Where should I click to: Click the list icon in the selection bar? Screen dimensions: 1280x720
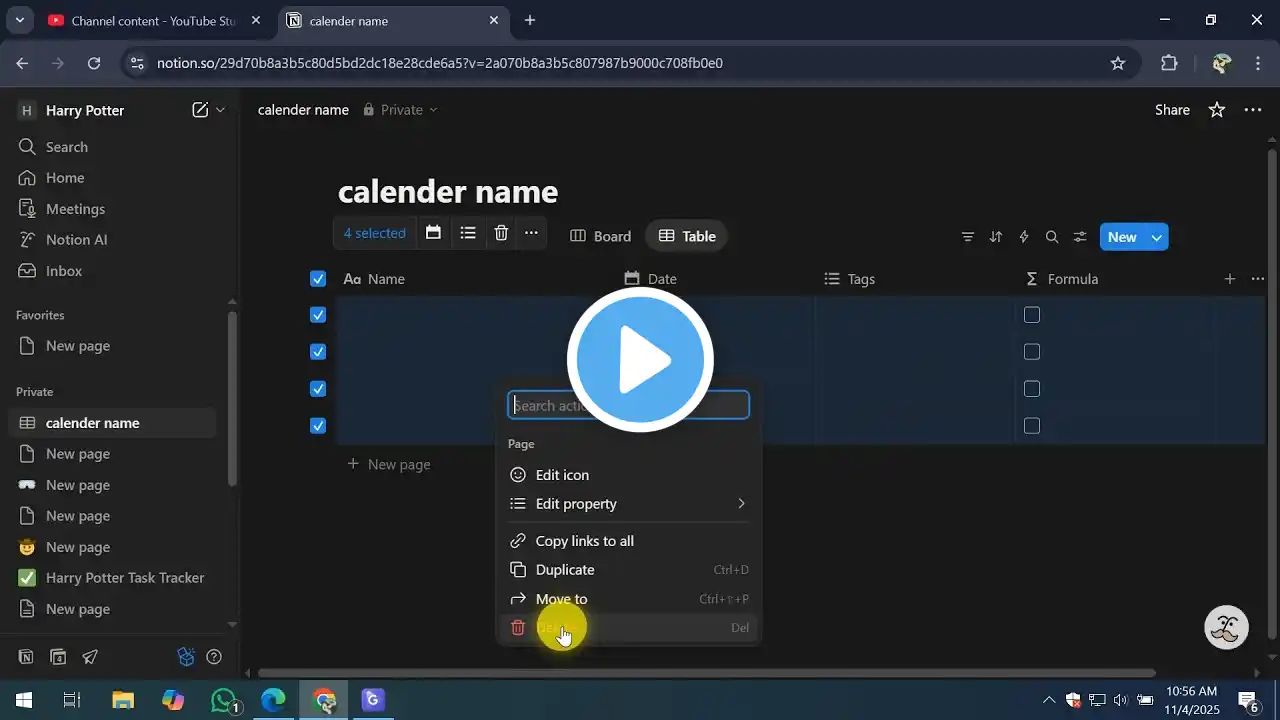(x=468, y=233)
